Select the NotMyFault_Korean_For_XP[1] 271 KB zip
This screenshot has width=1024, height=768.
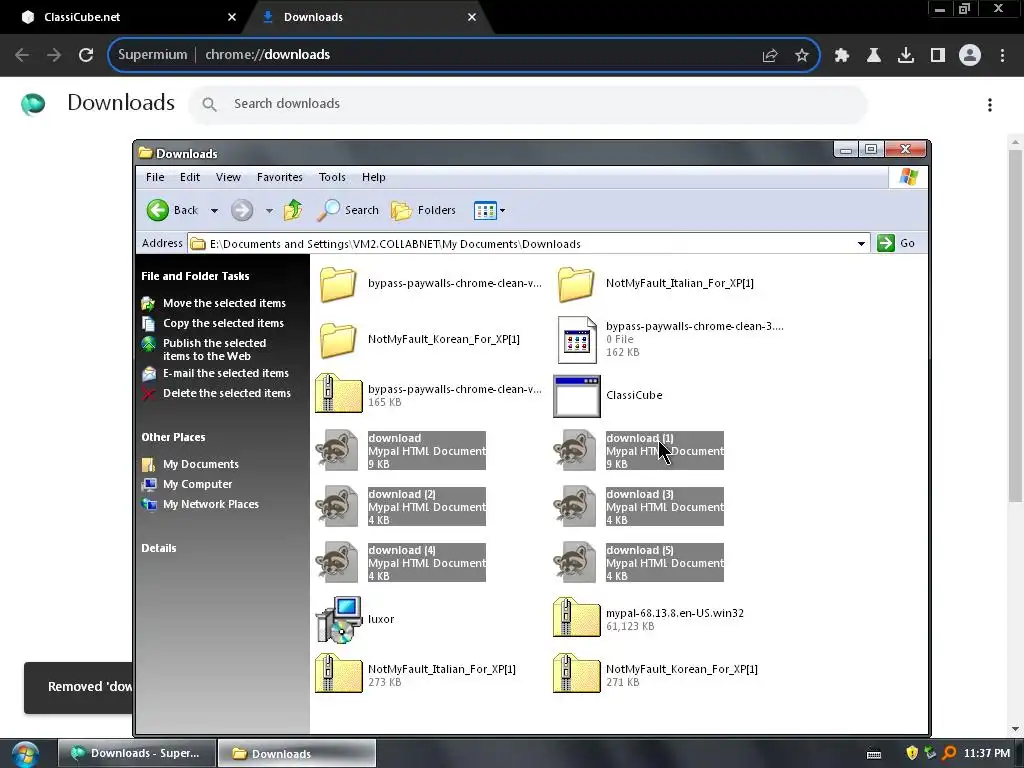click(x=655, y=675)
